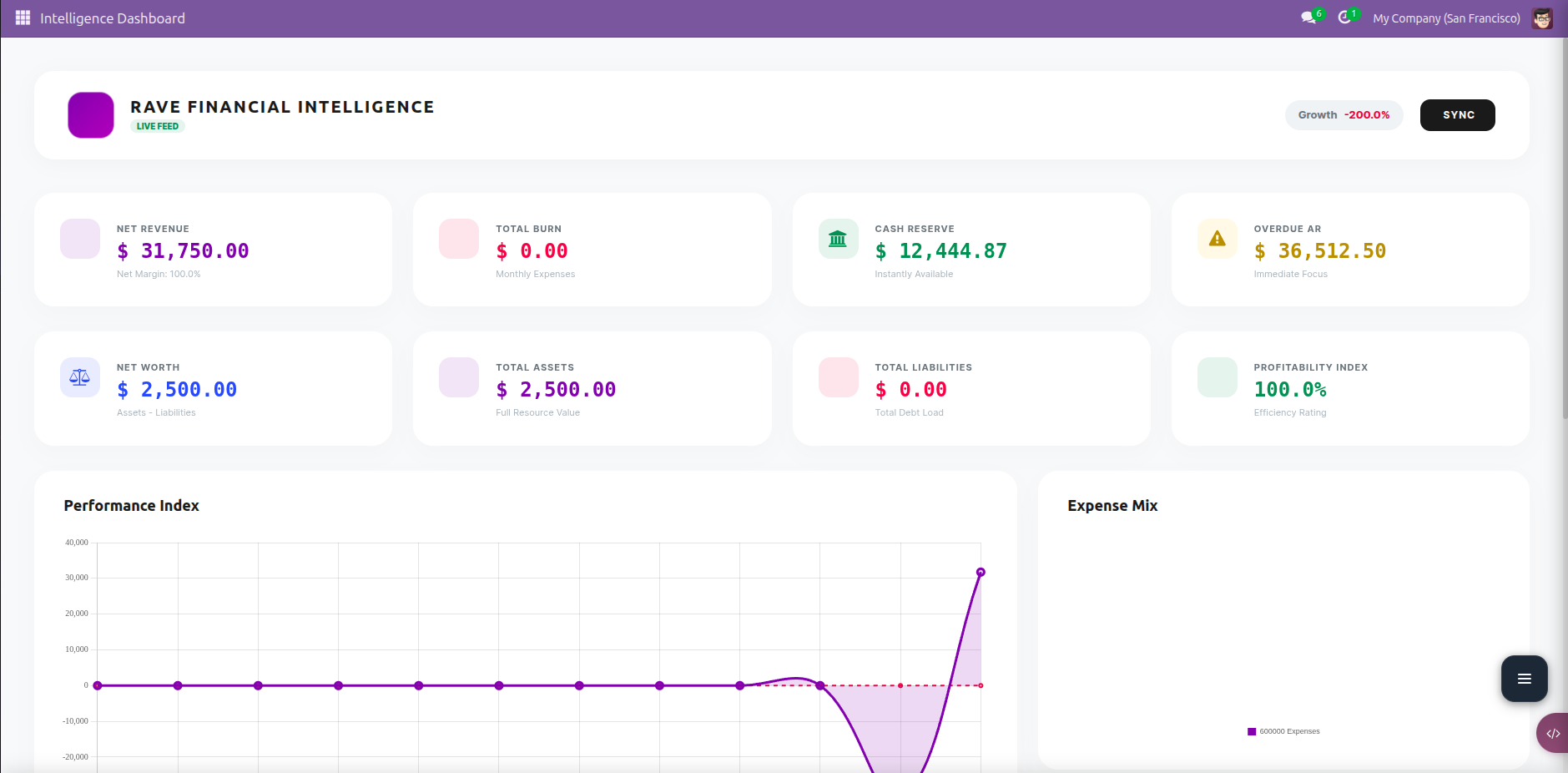Click the LIVE FEED badge
The height and width of the screenshot is (773, 1568).
point(157,127)
